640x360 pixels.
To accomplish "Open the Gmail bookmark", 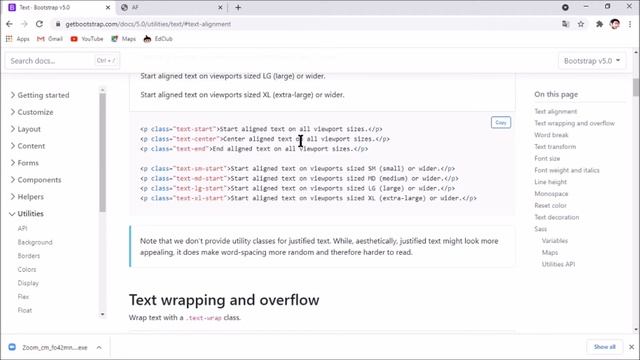I will point(50,39).
